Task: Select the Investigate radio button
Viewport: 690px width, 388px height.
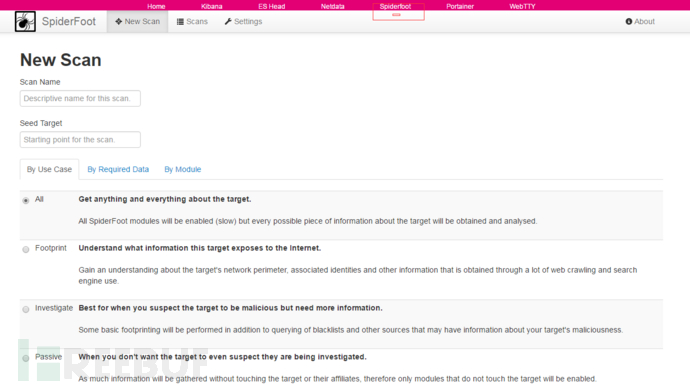Action: pyautogui.click(x=26, y=309)
